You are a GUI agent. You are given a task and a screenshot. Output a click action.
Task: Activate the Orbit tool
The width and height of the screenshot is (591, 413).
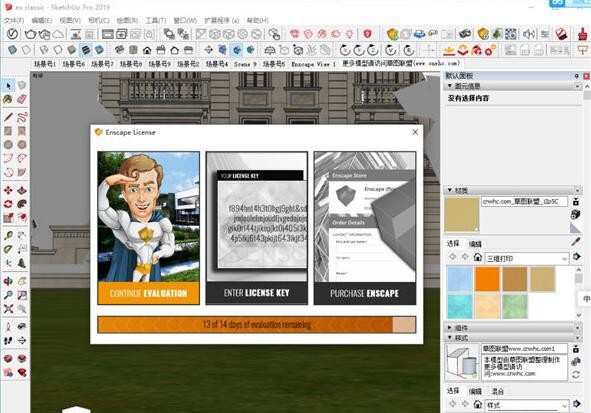tap(8, 281)
